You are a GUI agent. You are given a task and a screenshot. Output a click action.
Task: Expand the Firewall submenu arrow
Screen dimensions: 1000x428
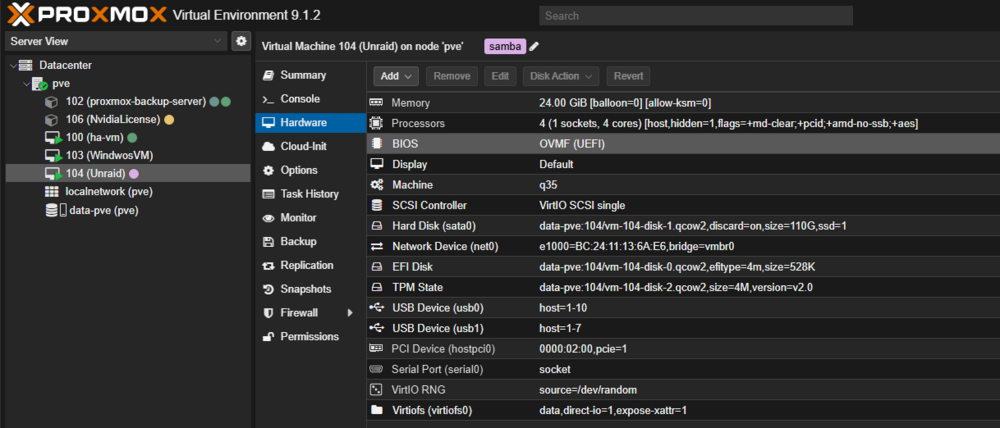[349, 313]
